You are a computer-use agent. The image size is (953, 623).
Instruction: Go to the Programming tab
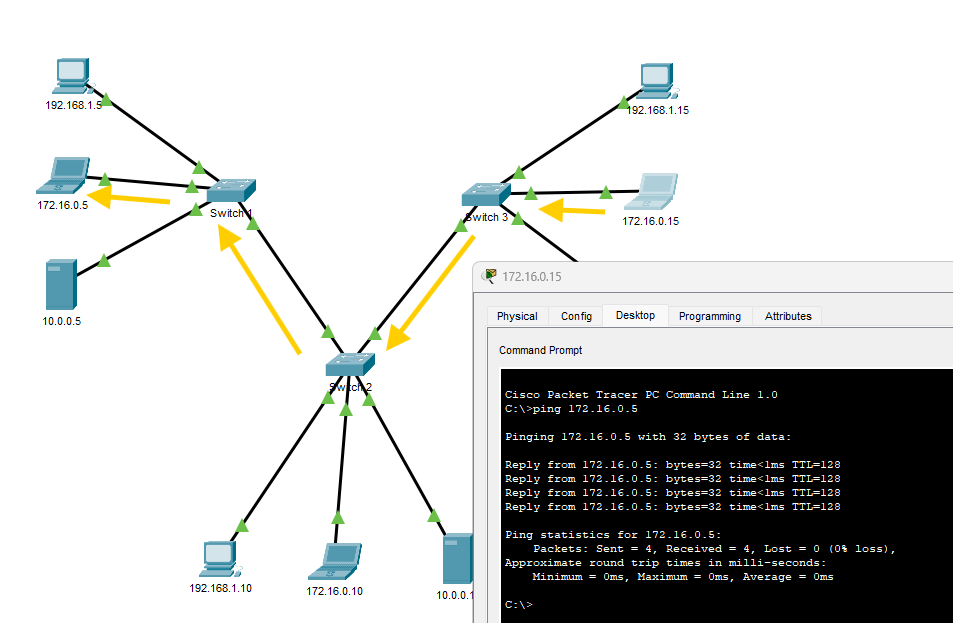[x=709, y=316]
